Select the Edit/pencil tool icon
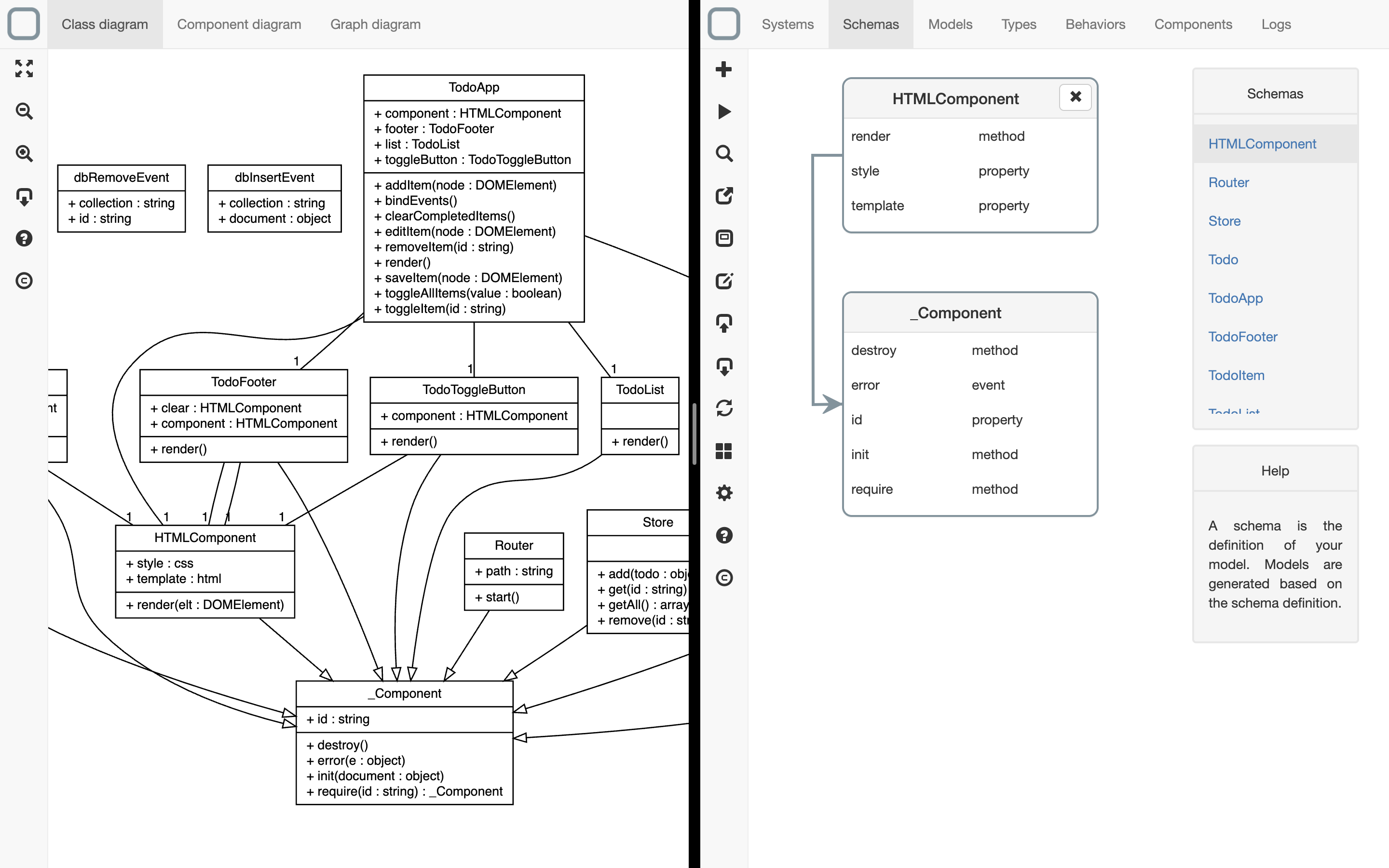The width and height of the screenshot is (1389, 868). point(726,281)
